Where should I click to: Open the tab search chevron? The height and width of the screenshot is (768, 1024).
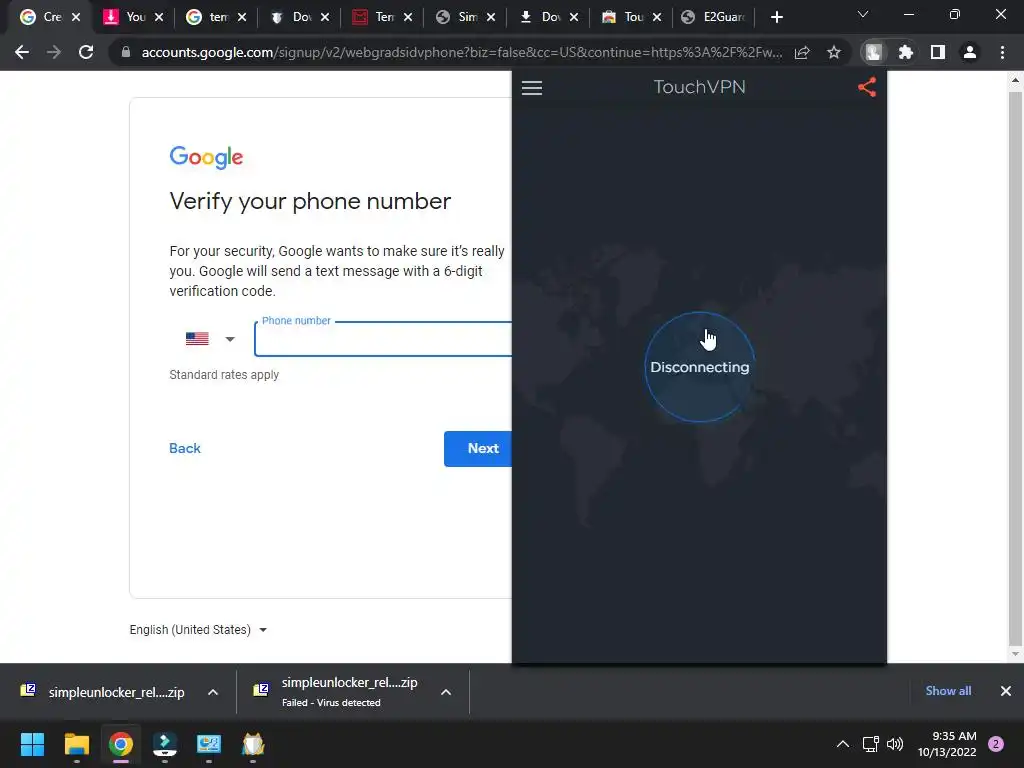point(863,14)
